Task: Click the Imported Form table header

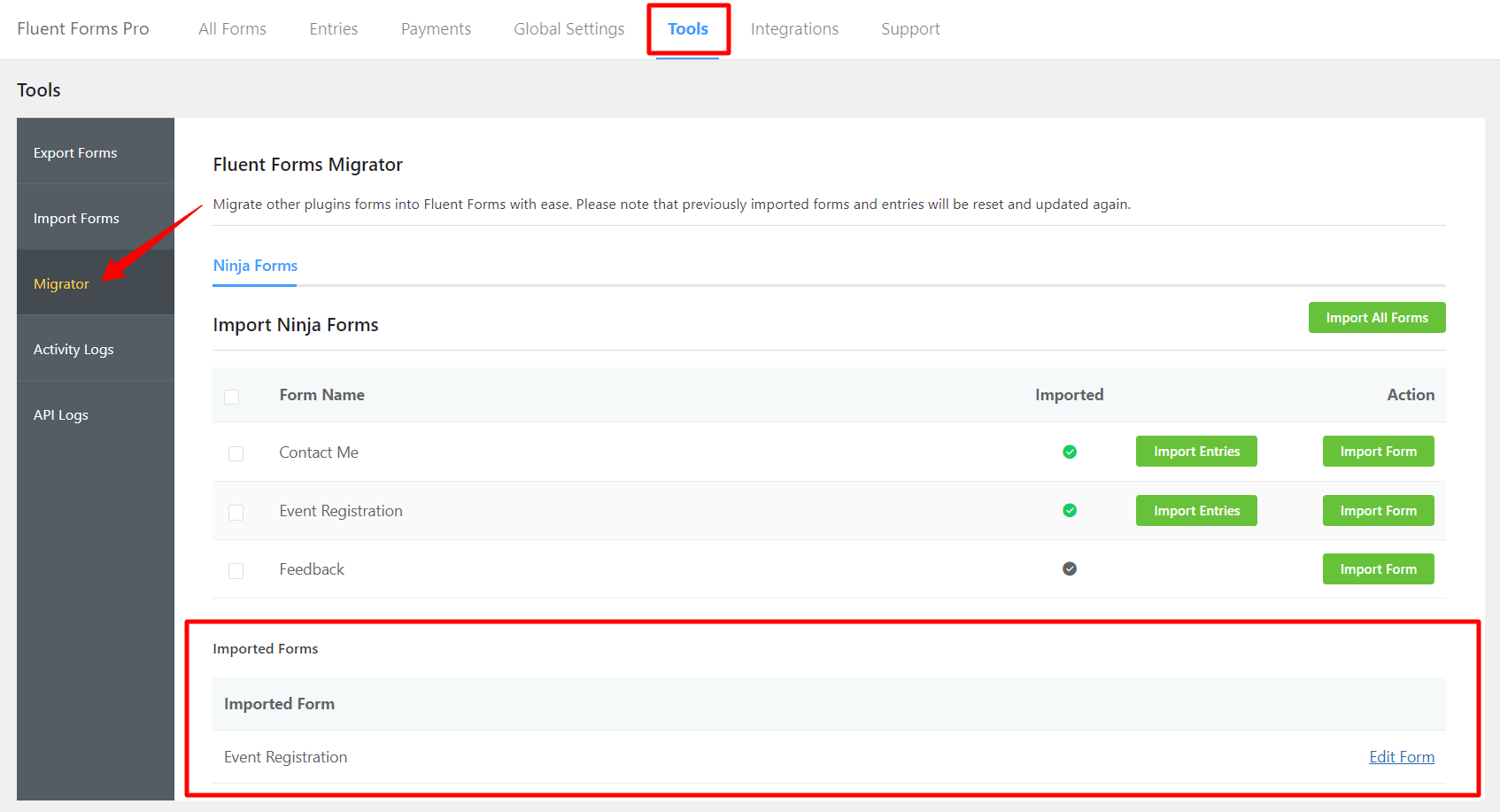Action: pos(279,704)
